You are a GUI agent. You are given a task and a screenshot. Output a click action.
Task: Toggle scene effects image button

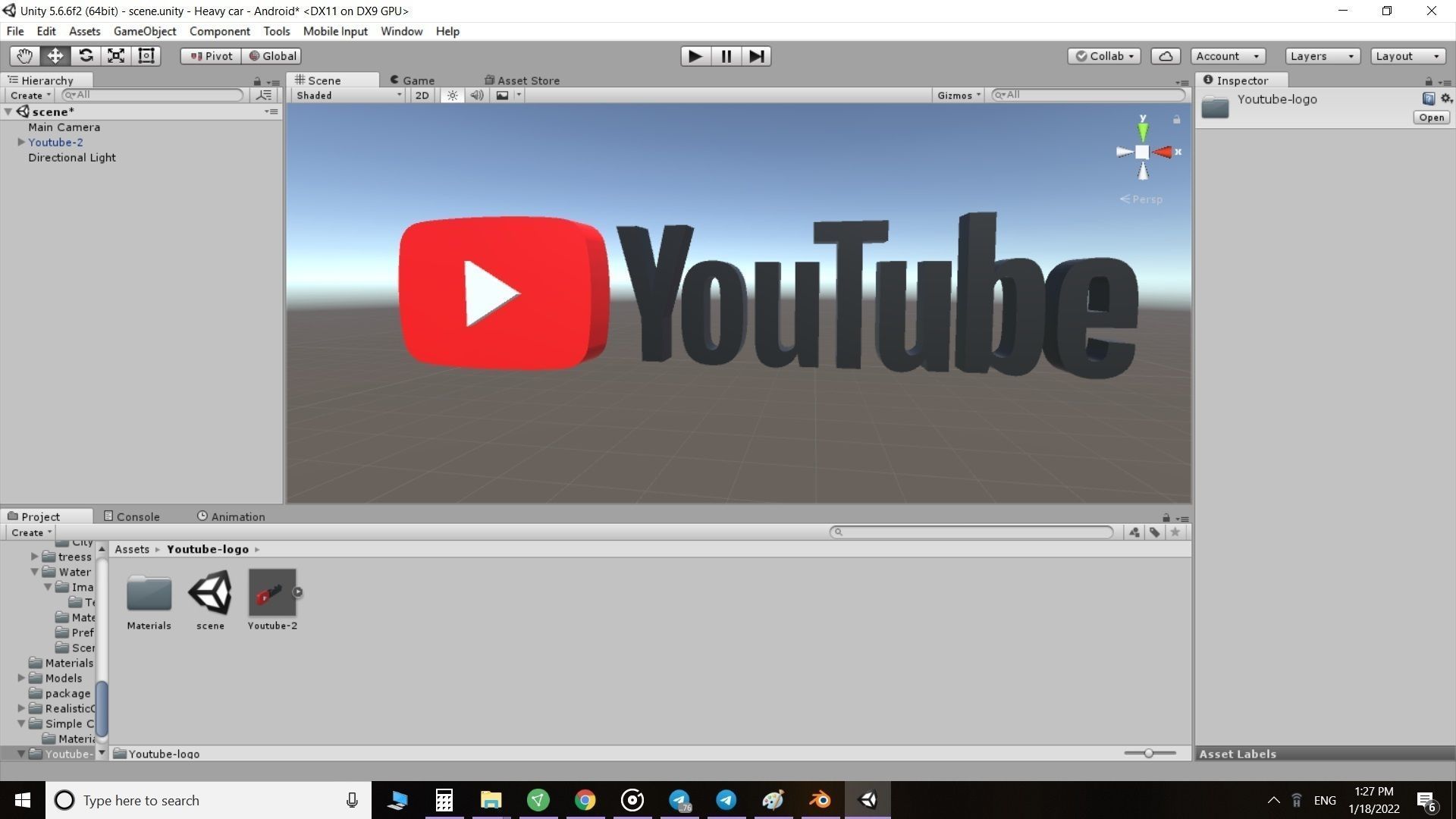pos(502,96)
